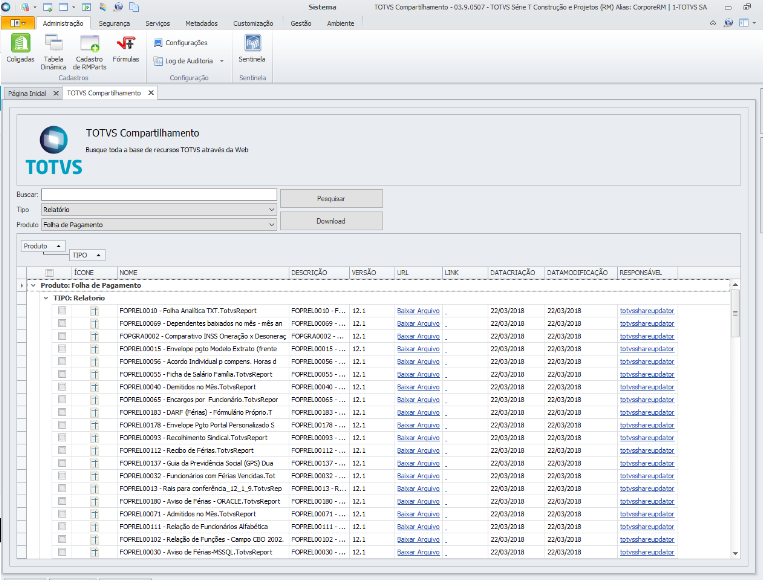Click the report icon in FOPREL00056 row
Screen dimensions: 763x580
(x=95, y=362)
